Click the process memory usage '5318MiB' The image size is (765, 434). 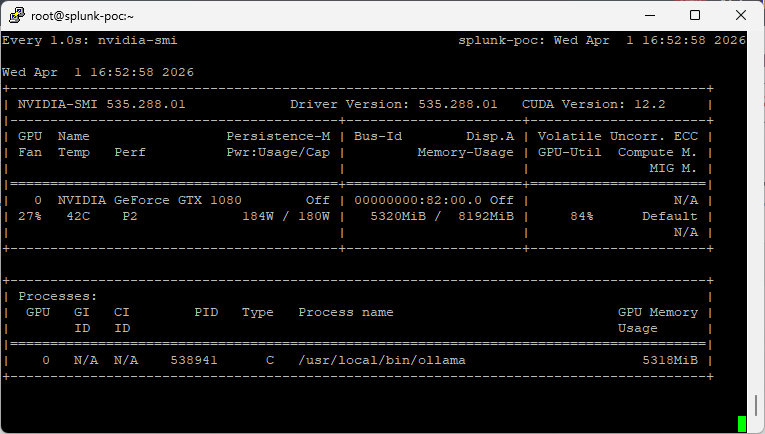670,360
